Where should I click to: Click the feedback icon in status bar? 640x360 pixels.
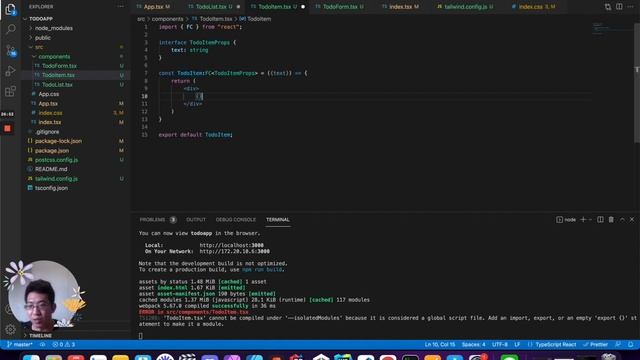point(618,344)
